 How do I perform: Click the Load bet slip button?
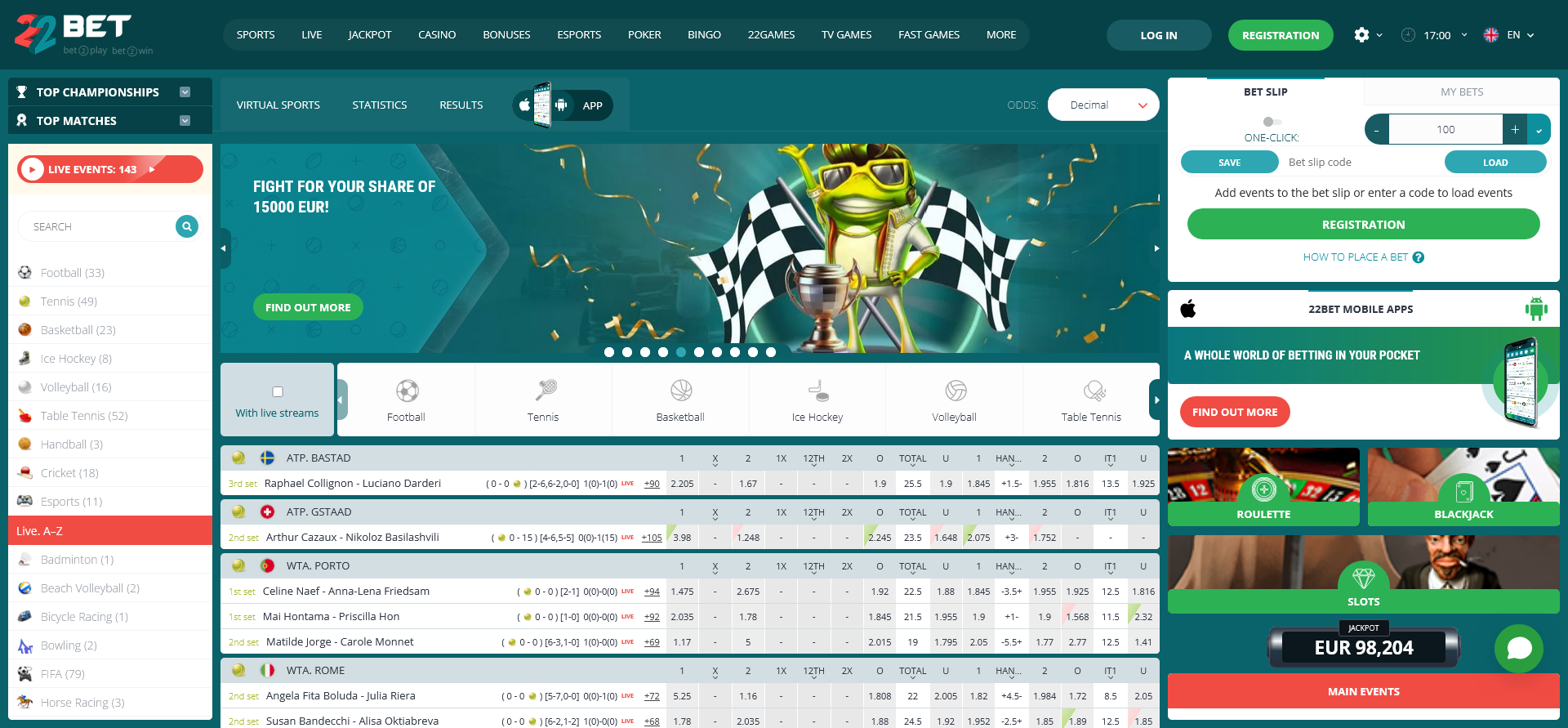point(1495,163)
